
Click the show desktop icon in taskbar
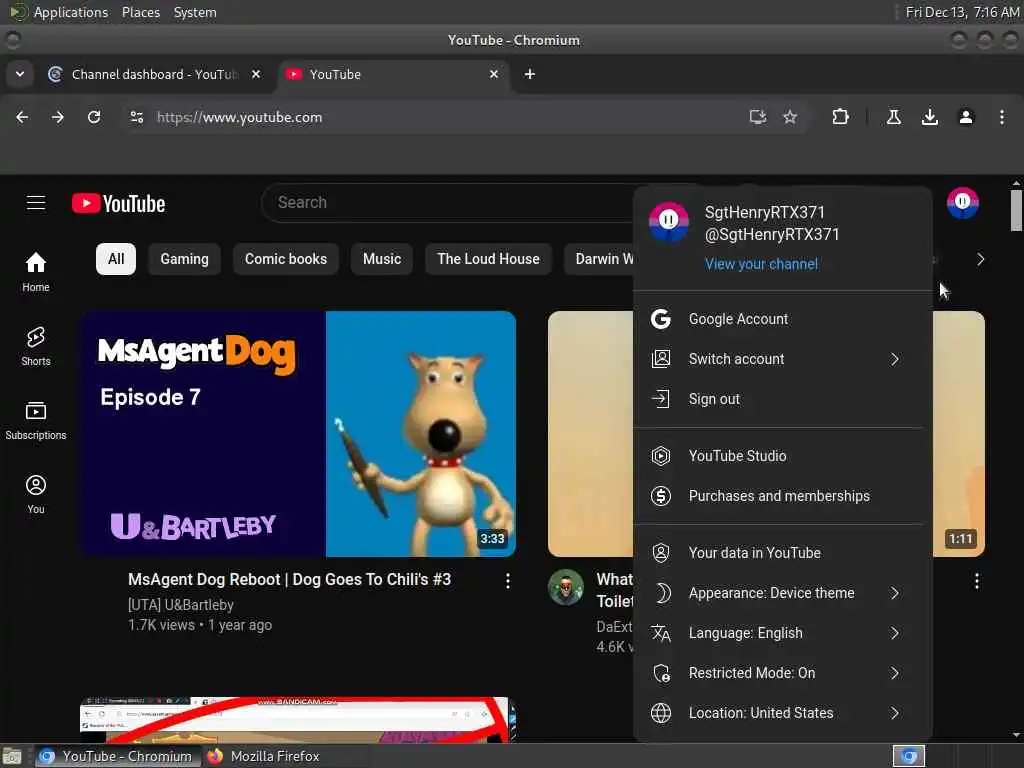[12, 757]
